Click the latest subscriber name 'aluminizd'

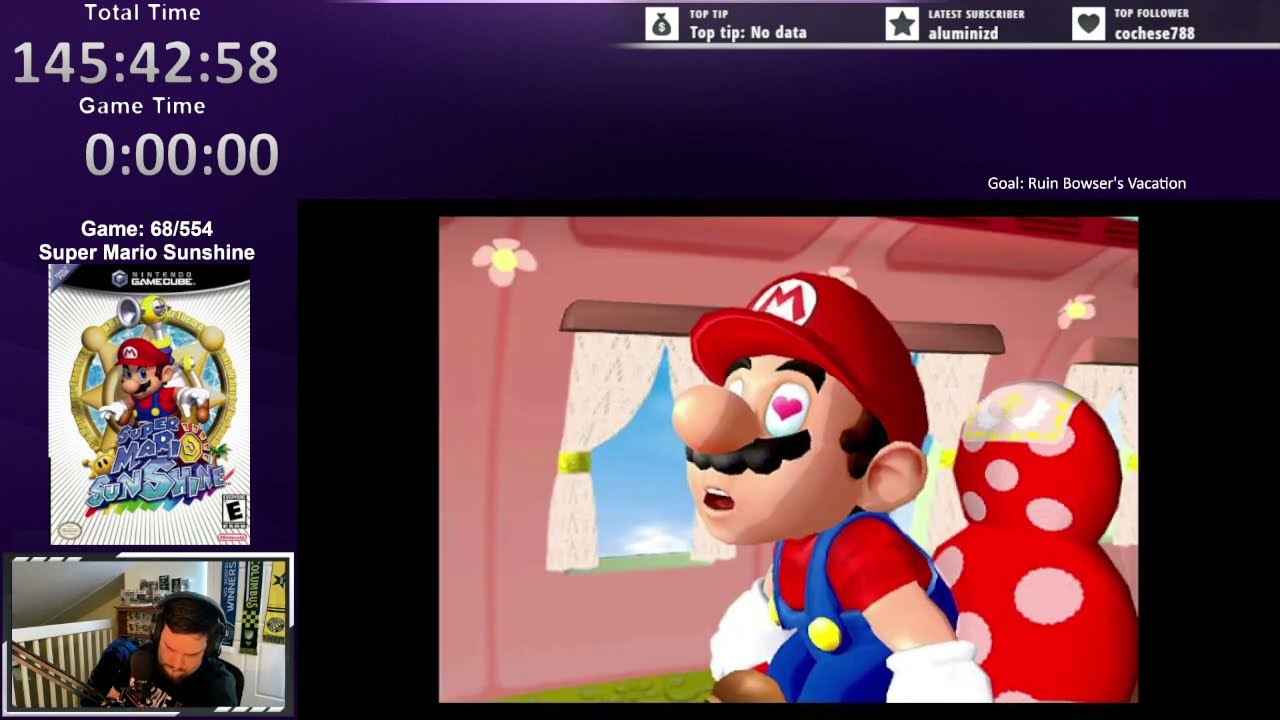point(963,33)
